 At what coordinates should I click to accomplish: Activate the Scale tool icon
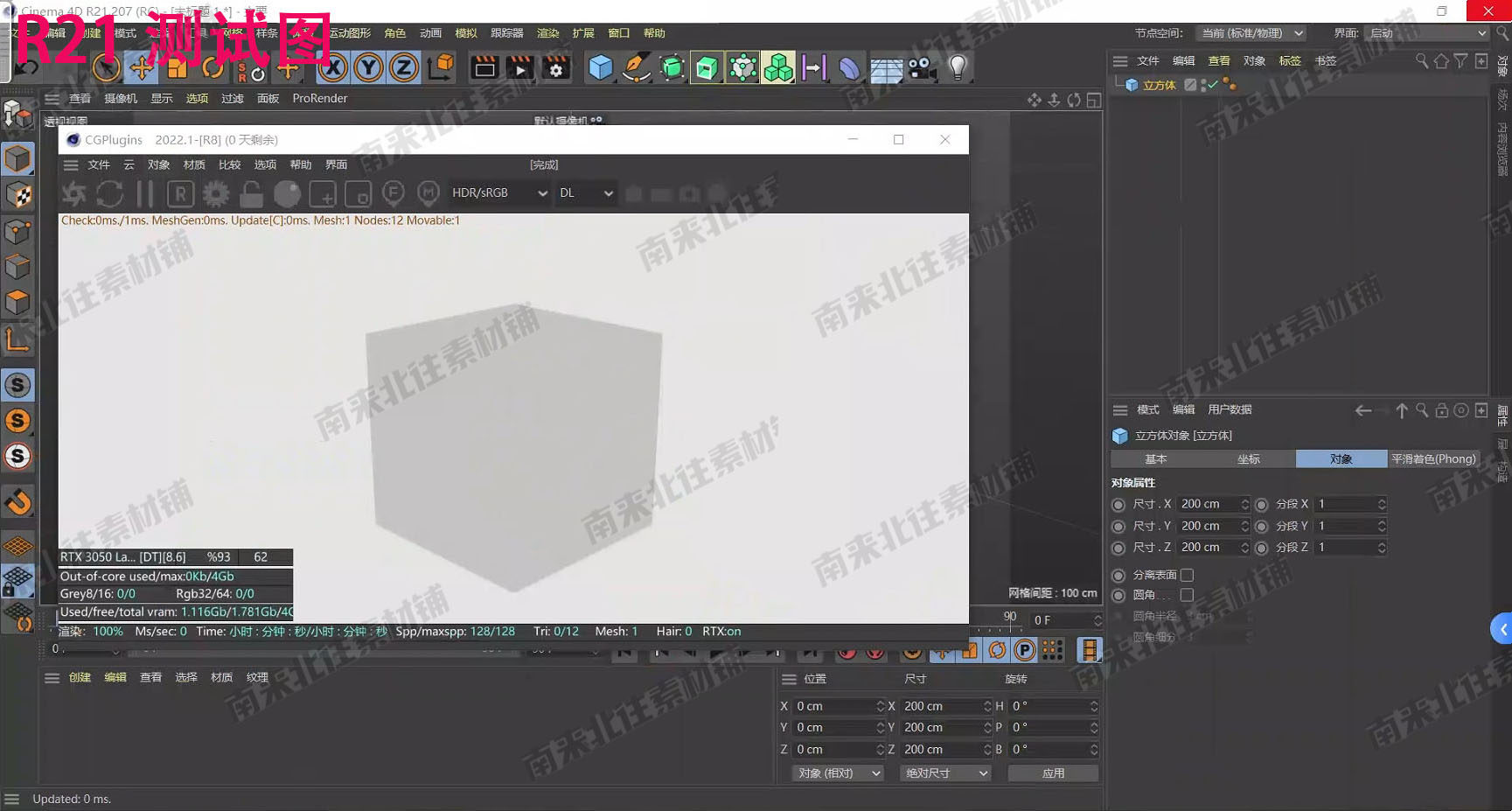(178, 67)
